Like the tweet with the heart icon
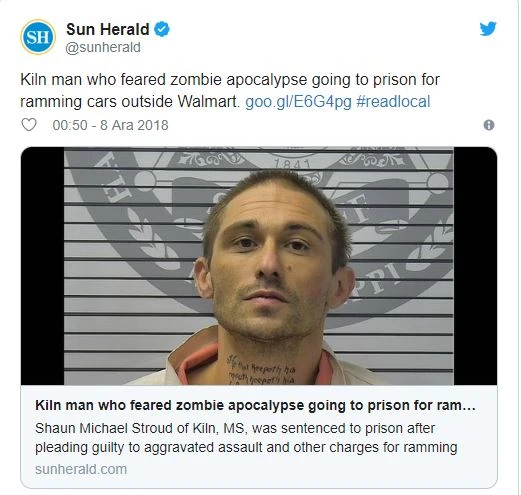Screen dimensions: 521x495 29,125
